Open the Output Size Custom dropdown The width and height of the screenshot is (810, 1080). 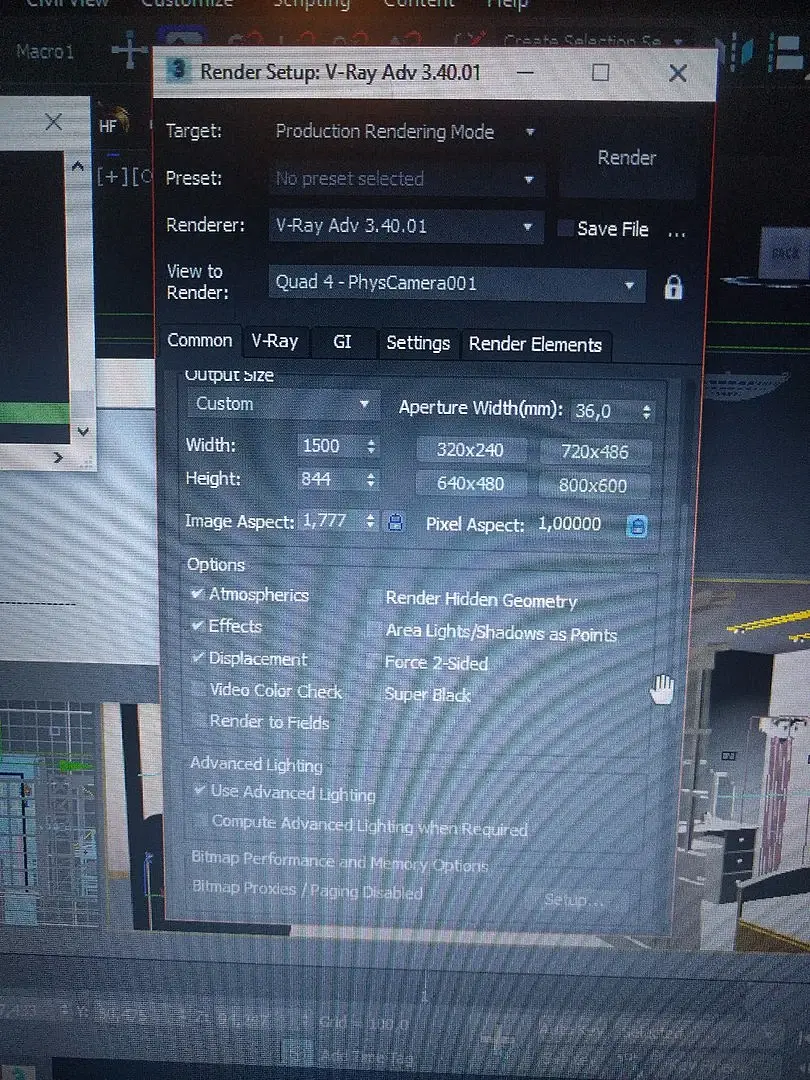pos(283,404)
